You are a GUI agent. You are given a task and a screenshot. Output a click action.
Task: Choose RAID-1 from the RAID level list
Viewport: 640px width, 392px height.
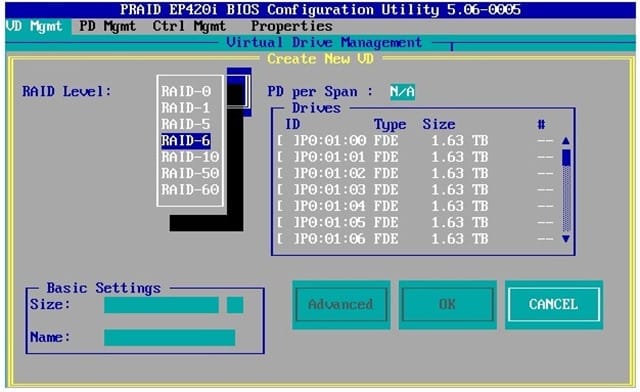186,108
